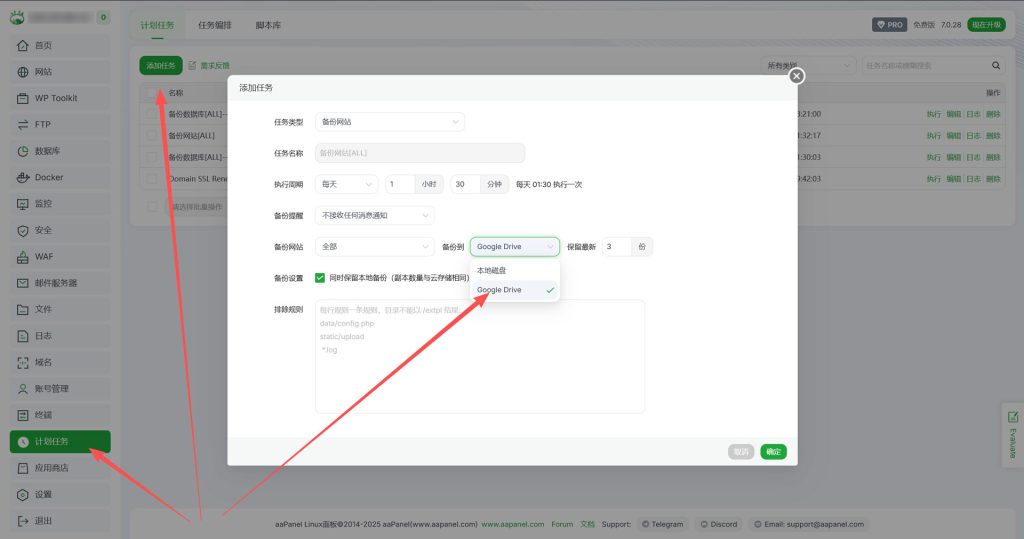Check the first task row checkbox
The image size is (1024, 539).
152,114
